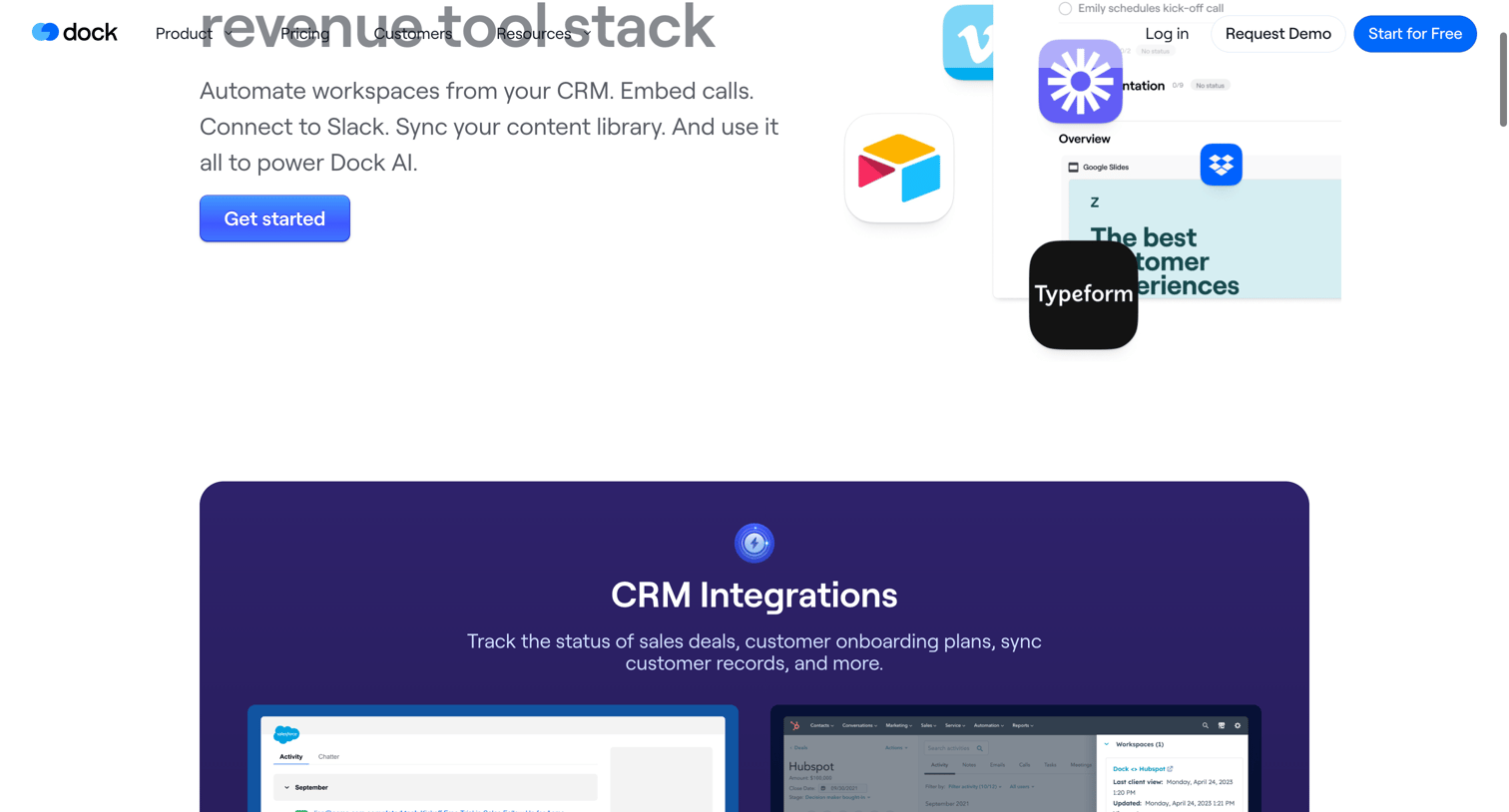Open the Filter activity dropdown in HubSpot
This screenshot has width=1509, height=812.
(975, 786)
